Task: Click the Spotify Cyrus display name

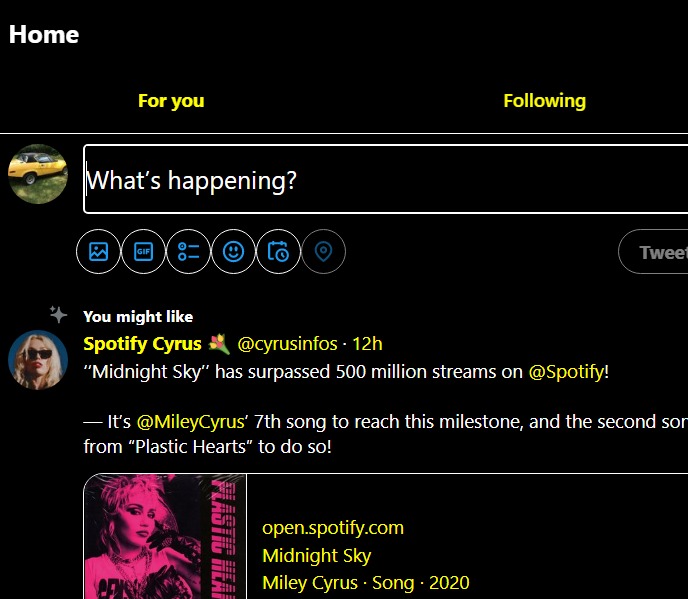Action: click(142, 344)
